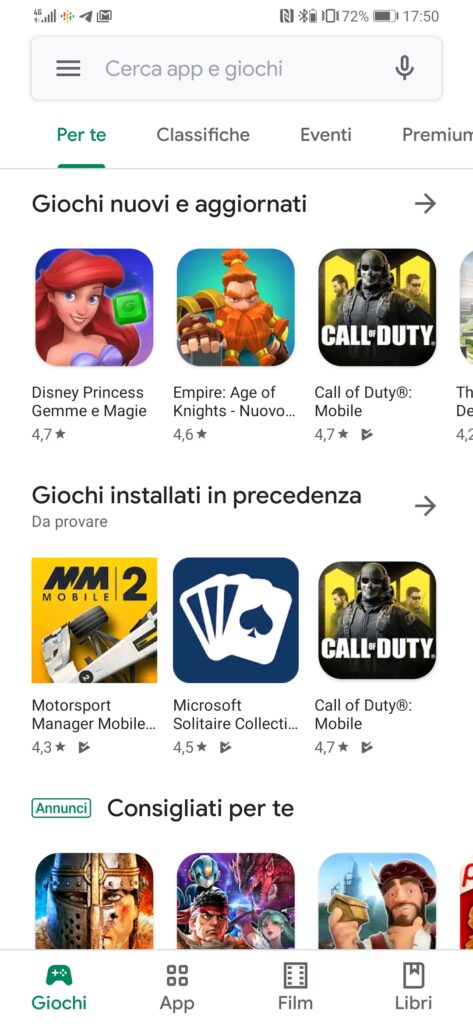
Task: Open Disney Princess Gemme e Magie icon
Action: click(x=94, y=307)
